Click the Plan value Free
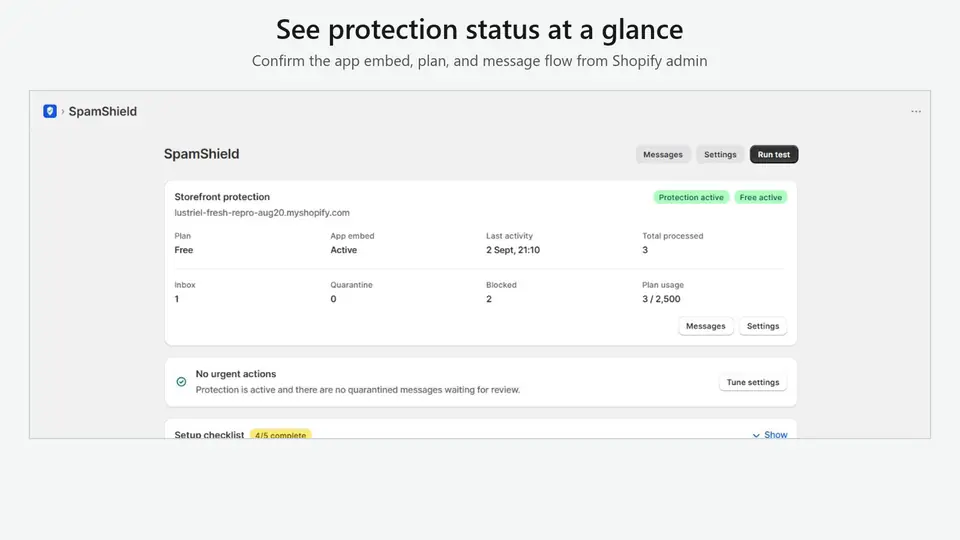Viewport: 960px width, 540px height. point(184,250)
